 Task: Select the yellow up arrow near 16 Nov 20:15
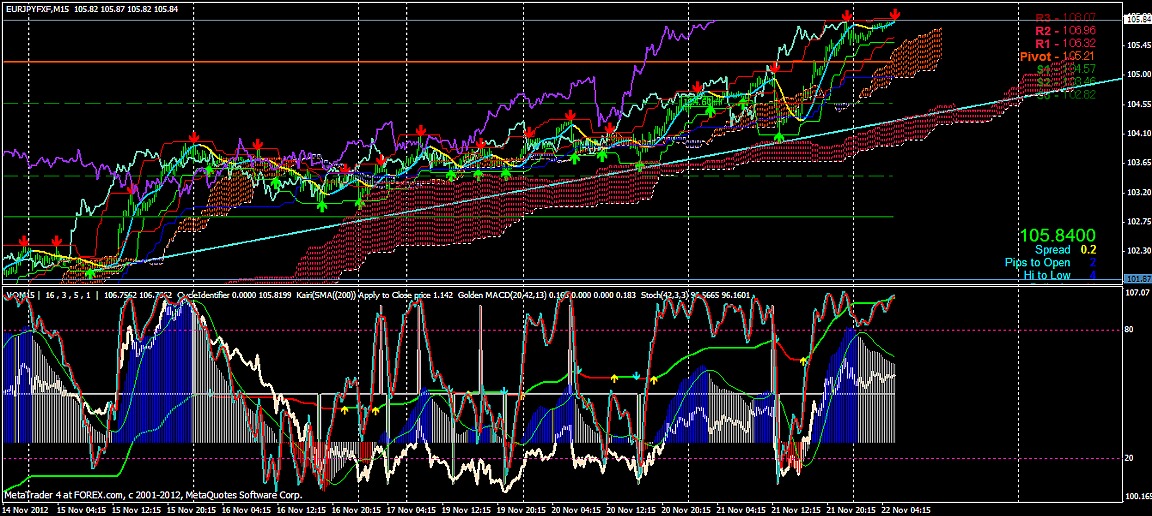coord(345,410)
